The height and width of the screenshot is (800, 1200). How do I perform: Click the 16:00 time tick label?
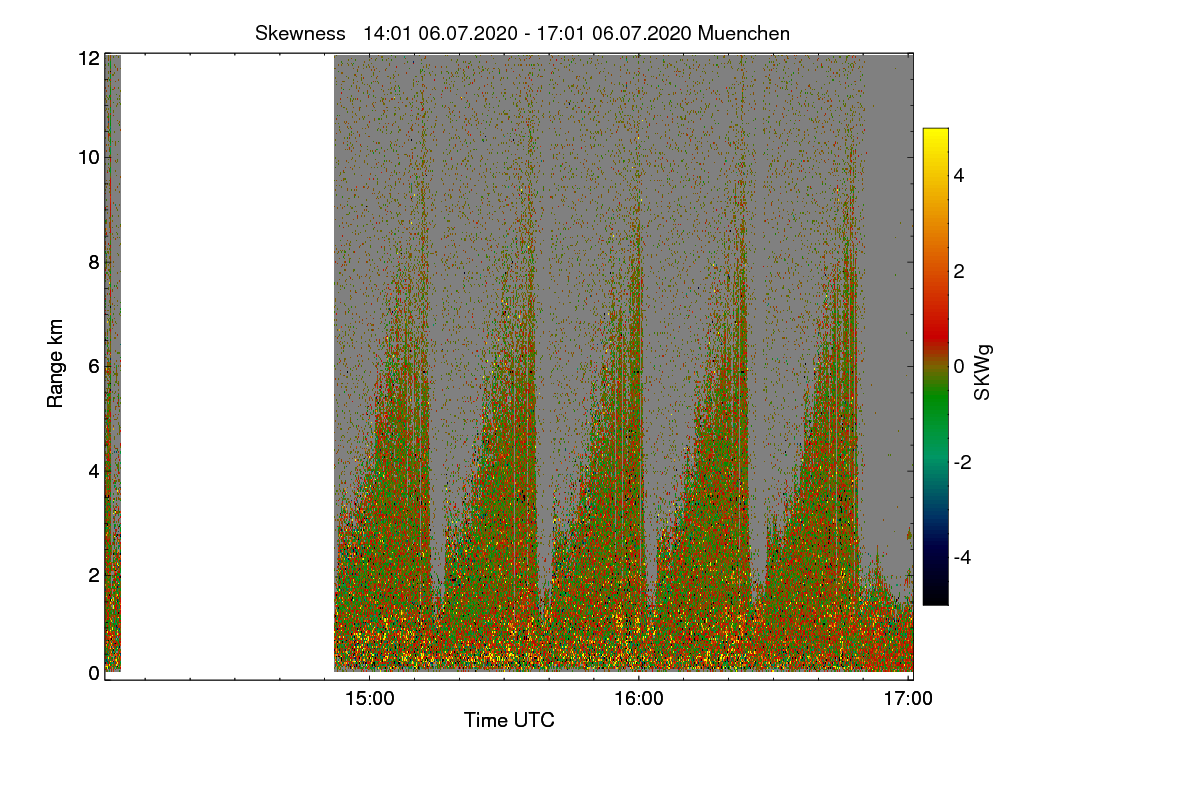click(x=639, y=699)
